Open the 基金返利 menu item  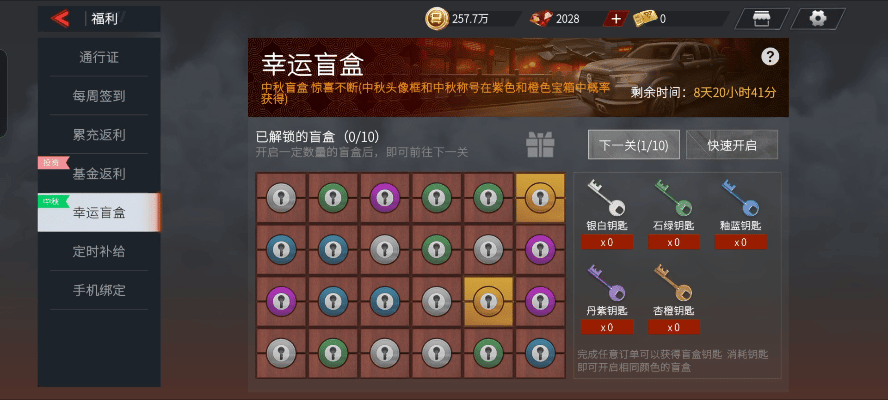(x=99, y=174)
